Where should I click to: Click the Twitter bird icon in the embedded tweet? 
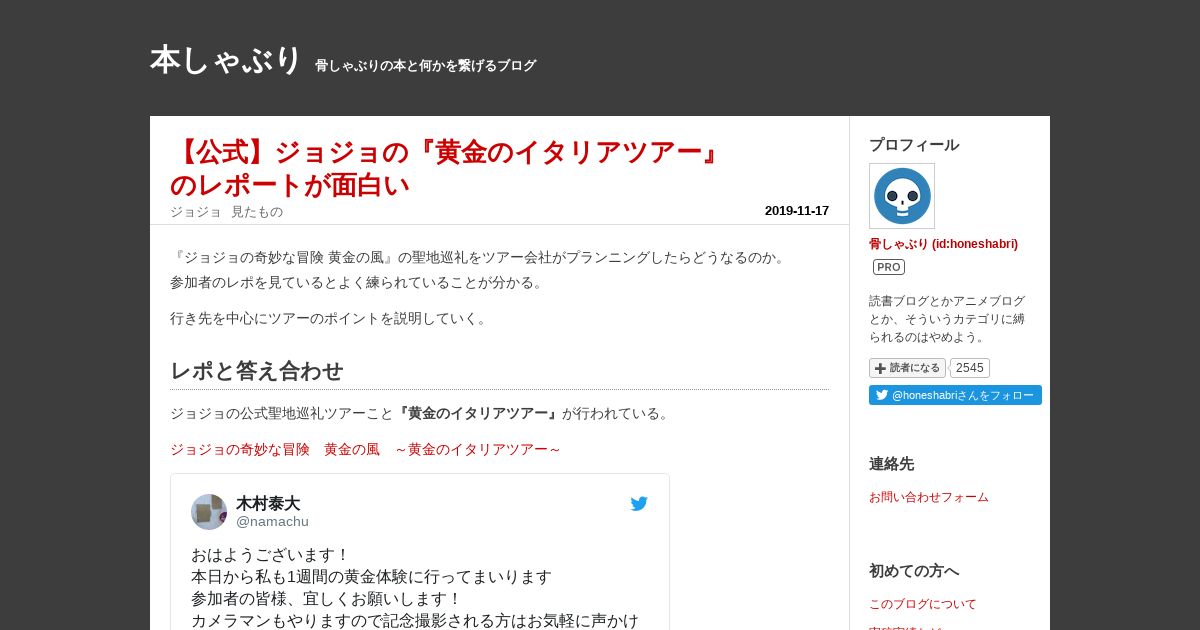(639, 504)
